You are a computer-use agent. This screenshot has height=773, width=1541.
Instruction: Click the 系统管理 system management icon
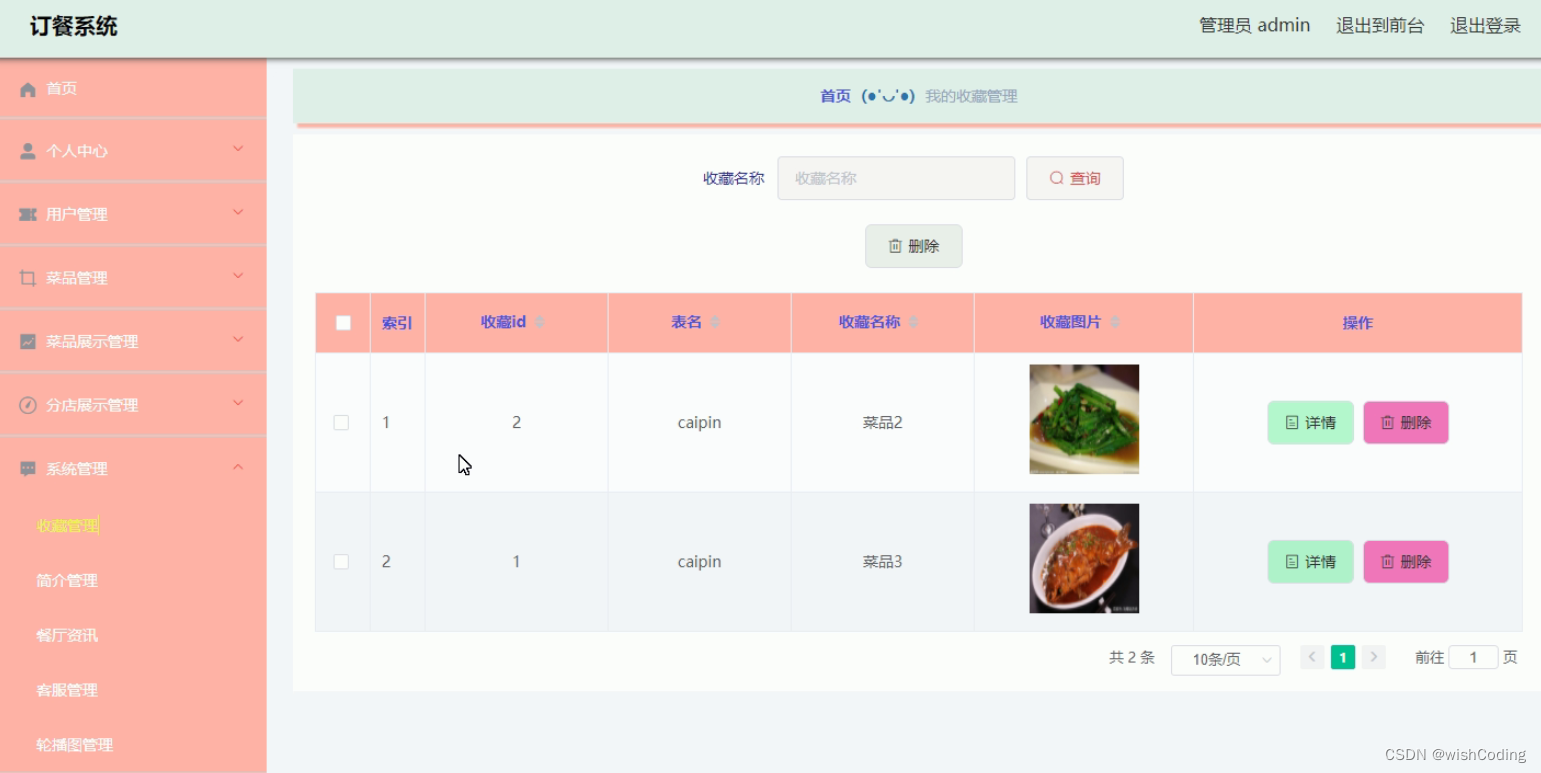point(25,467)
